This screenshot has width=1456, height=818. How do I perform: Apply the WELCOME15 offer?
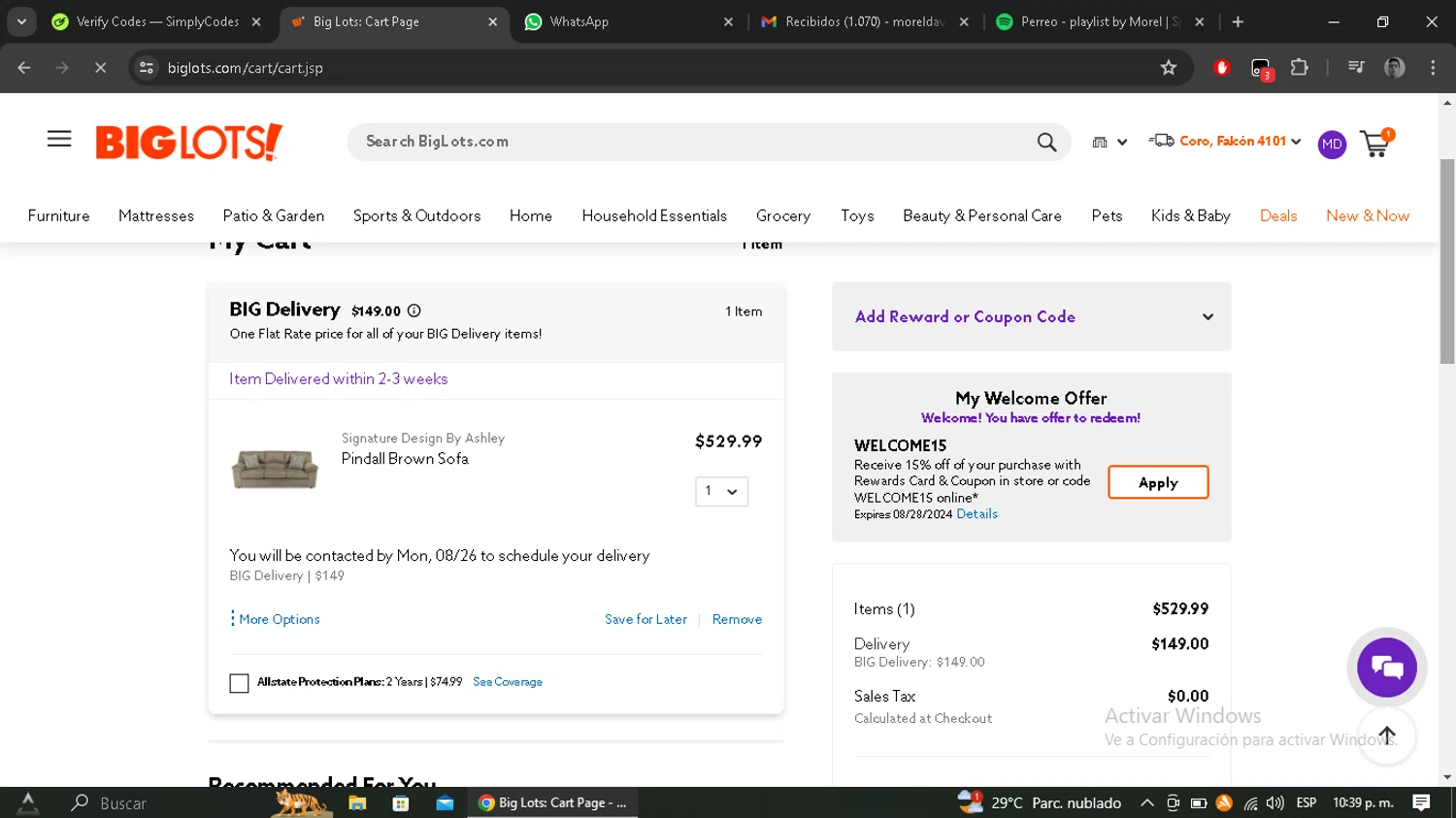tap(1158, 482)
